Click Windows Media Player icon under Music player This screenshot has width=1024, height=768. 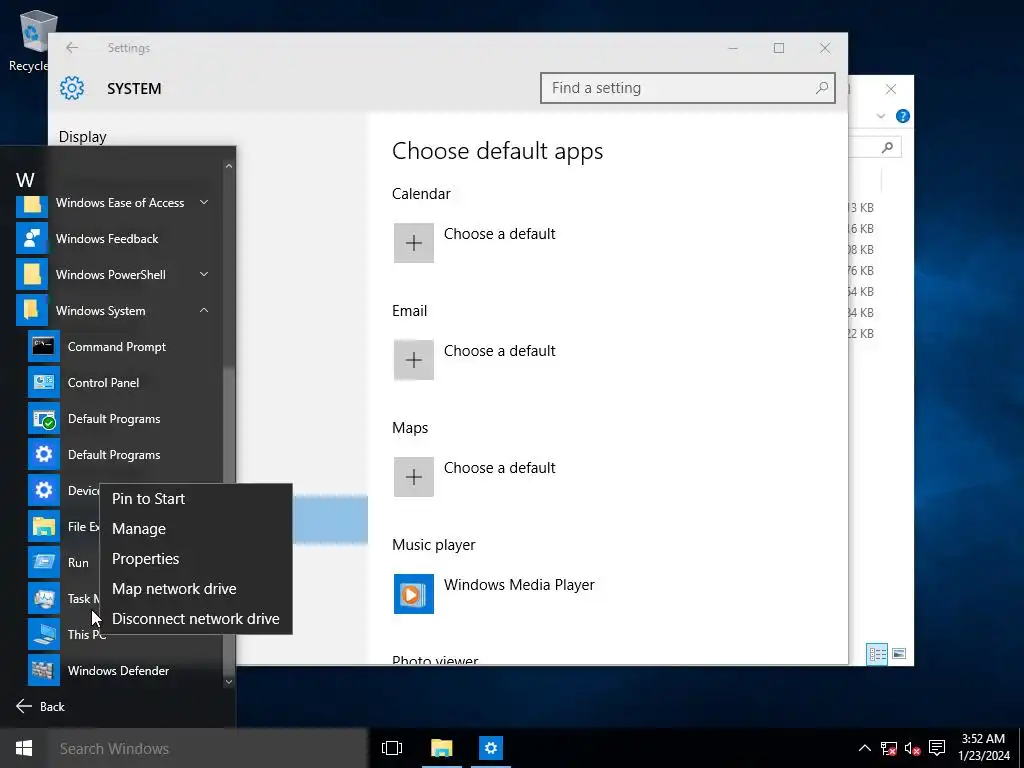coord(413,594)
